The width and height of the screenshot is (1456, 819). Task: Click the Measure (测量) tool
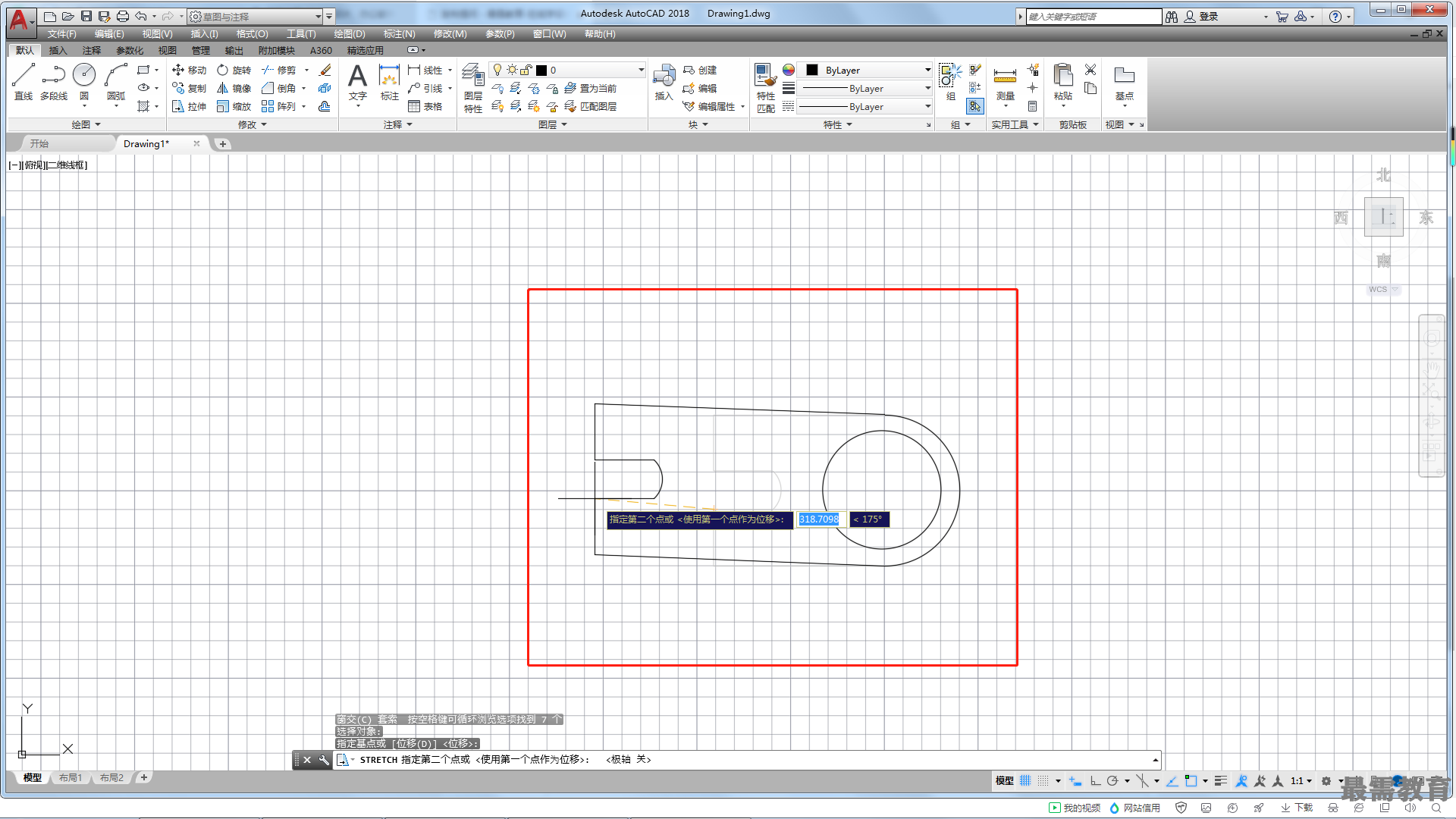pos(1005,82)
